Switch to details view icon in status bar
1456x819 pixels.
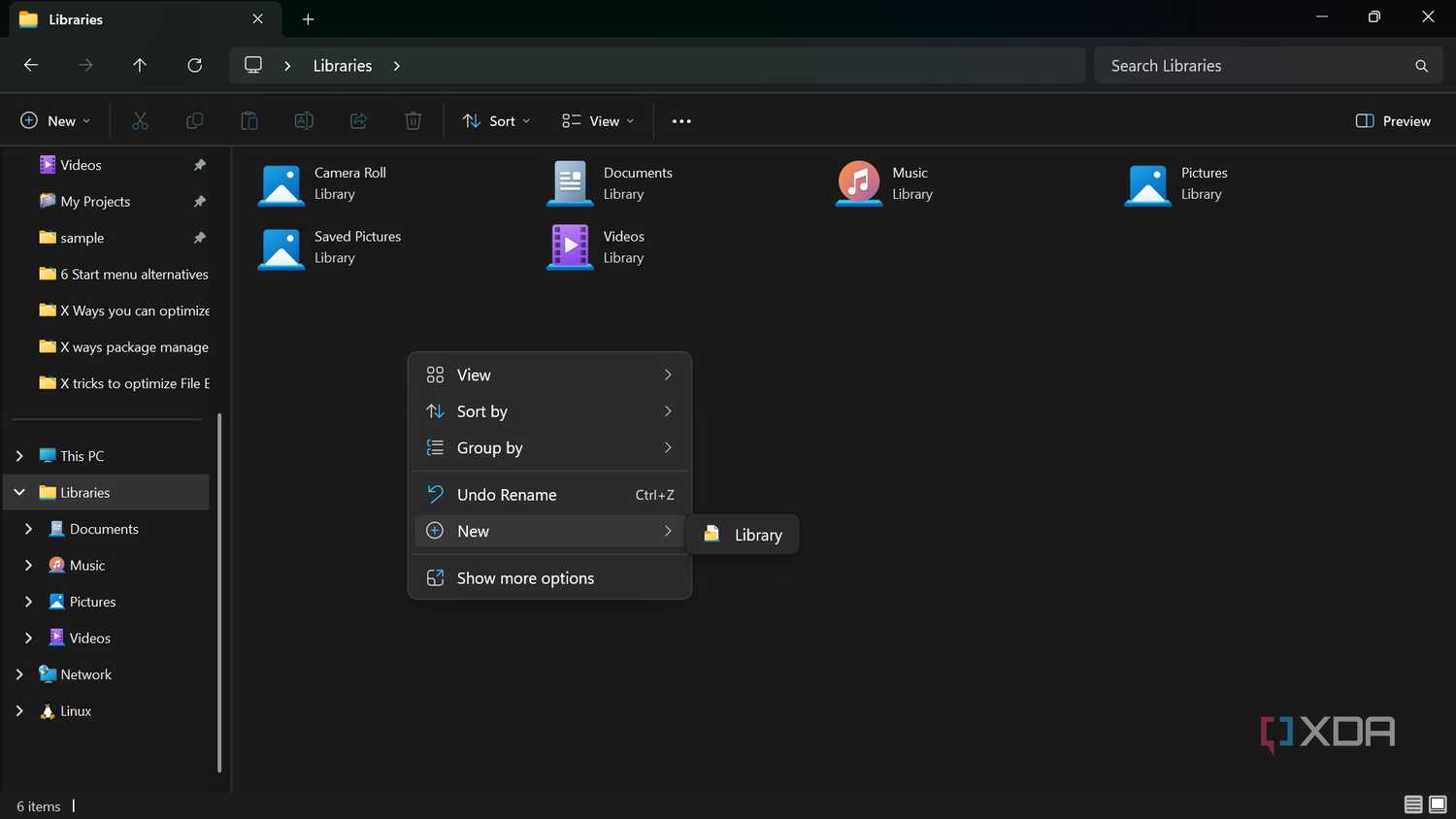(1413, 804)
